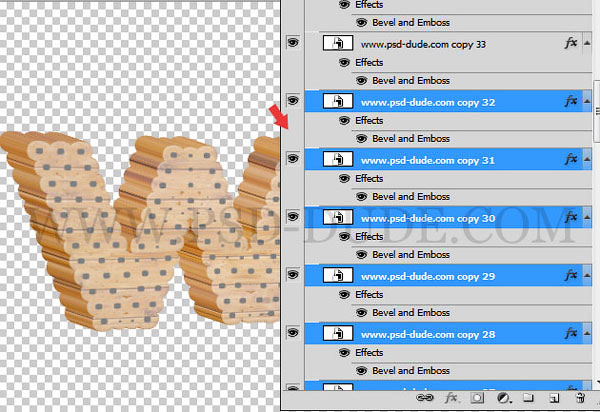Collapse effects list of copy 32 layer
The width and height of the screenshot is (600, 412).
[x=587, y=101]
